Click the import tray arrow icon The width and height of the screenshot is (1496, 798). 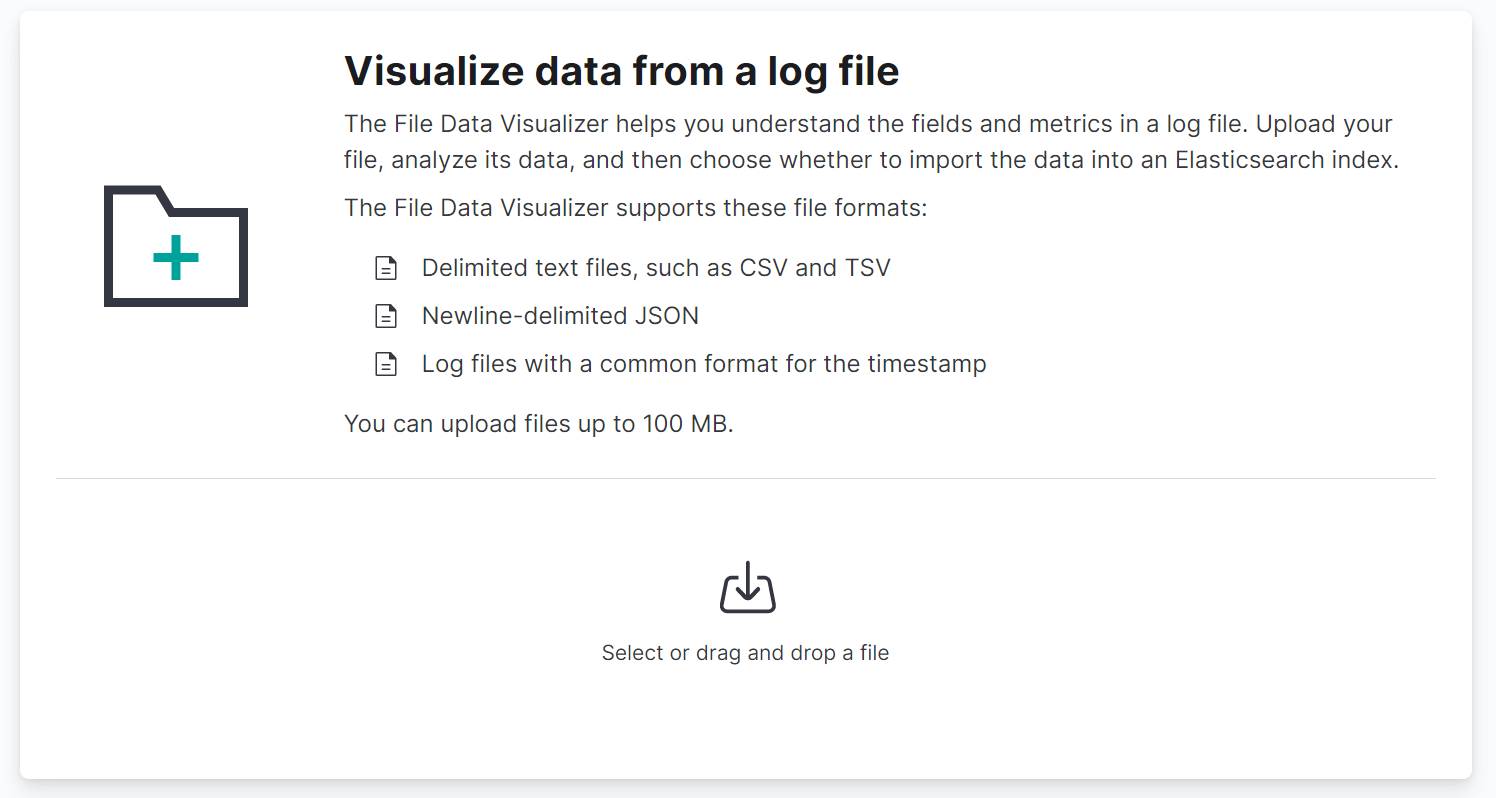pyautogui.click(x=747, y=588)
